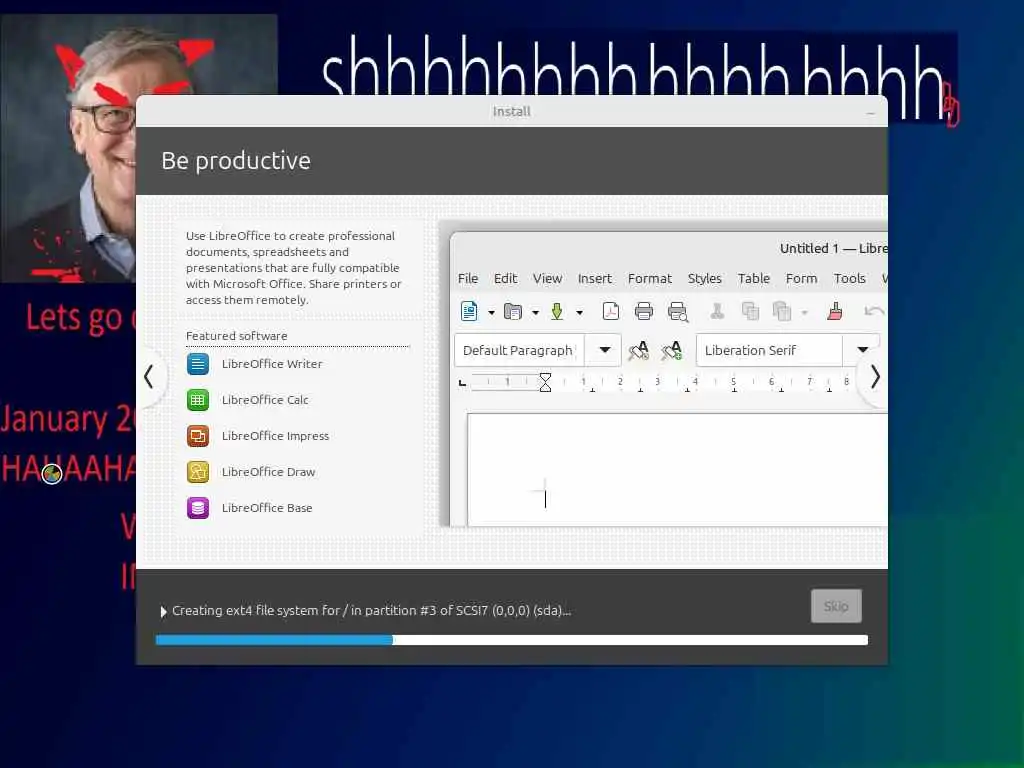Screen dimensions: 1024x768
Task: Open the Styles menu
Action: [x=705, y=279]
